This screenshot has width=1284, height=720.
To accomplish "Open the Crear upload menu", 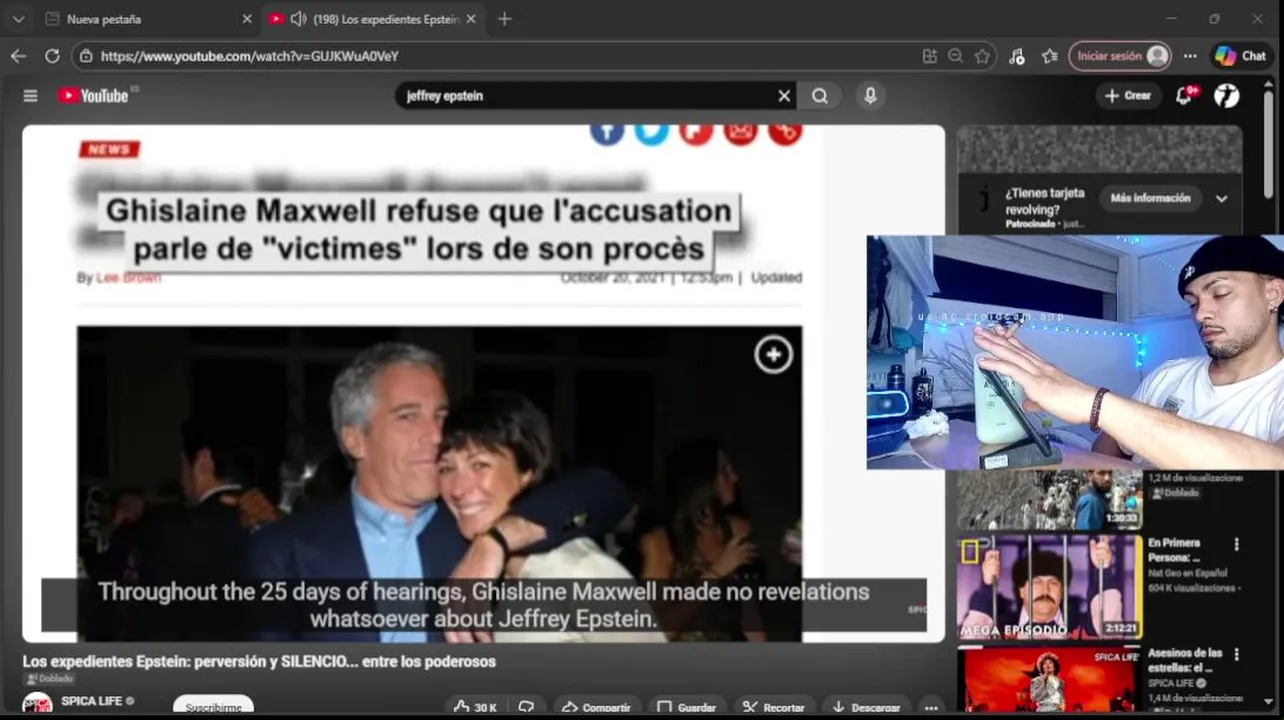I will coord(1128,96).
